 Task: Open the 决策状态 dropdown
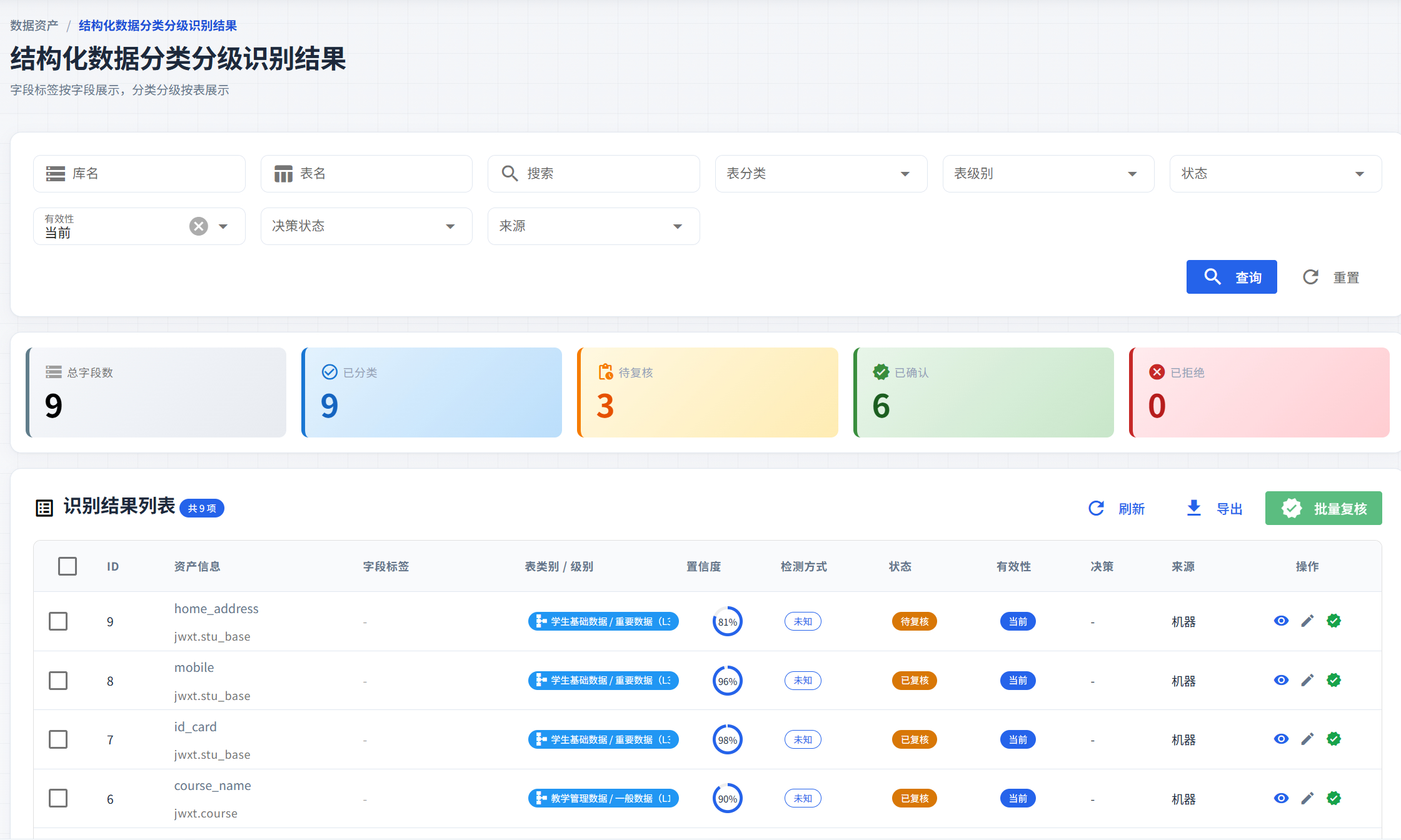point(366,226)
